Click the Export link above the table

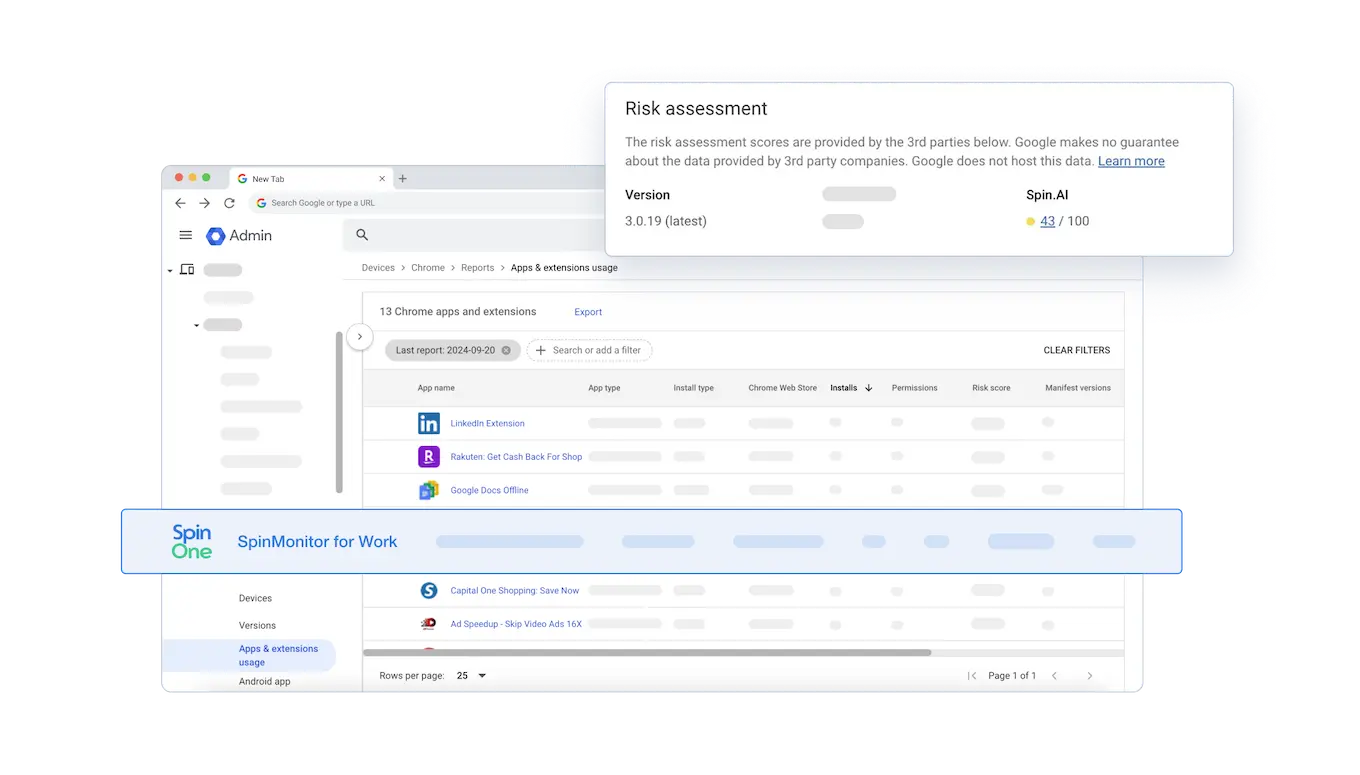click(x=587, y=311)
